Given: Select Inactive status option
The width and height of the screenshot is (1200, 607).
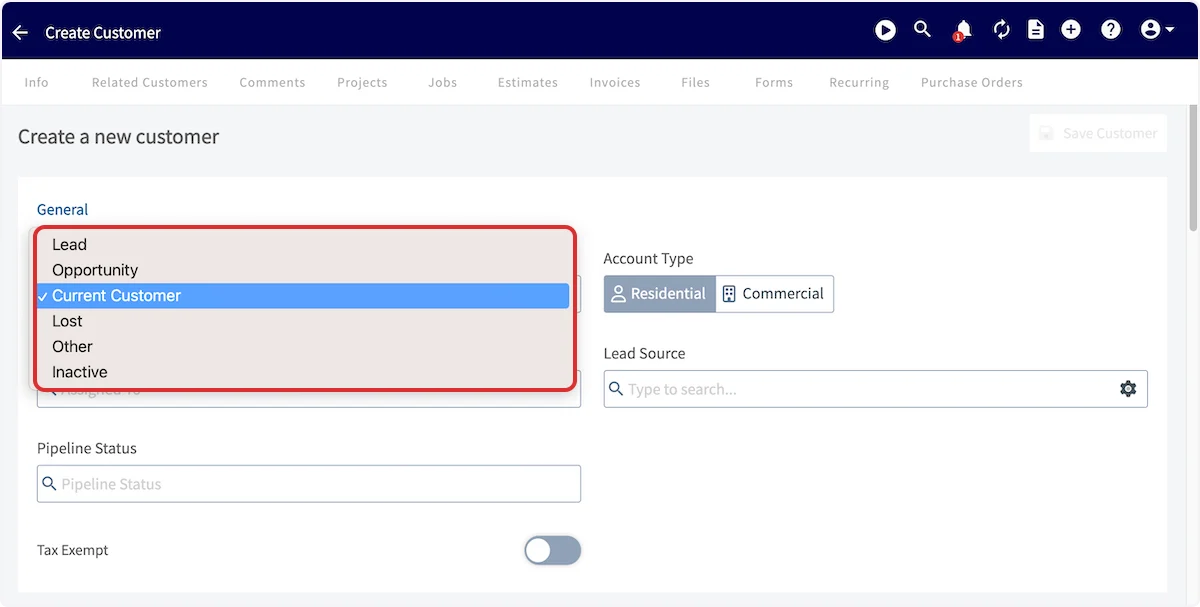Looking at the screenshot, I should [x=303, y=372].
